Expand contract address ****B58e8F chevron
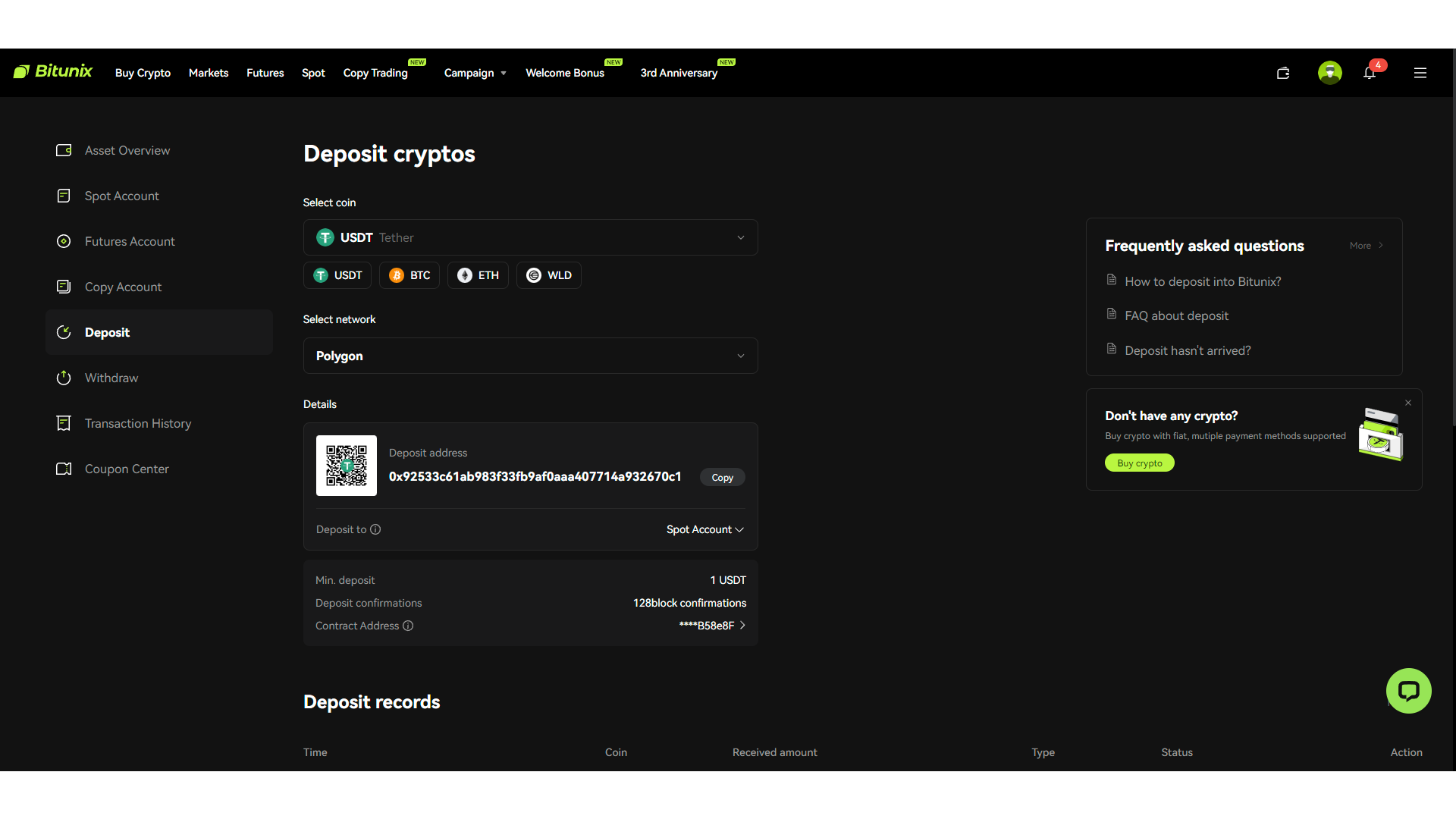This screenshot has height=819, width=1456. 742,626
